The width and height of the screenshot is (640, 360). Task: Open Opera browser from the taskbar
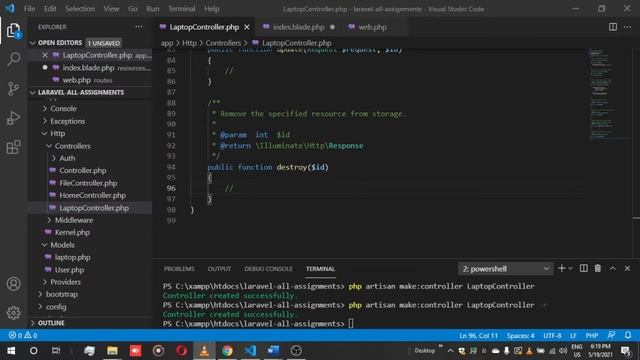coord(182,351)
